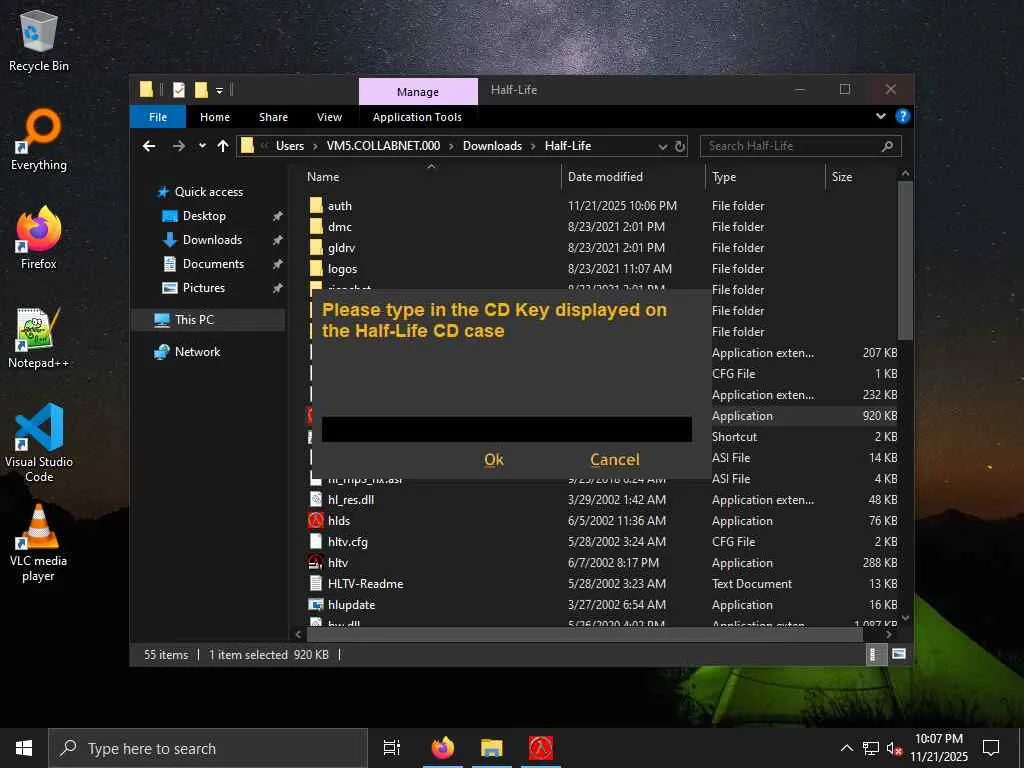1024x768 pixels.
Task: Go up one folder level
Action: (x=223, y=146)
